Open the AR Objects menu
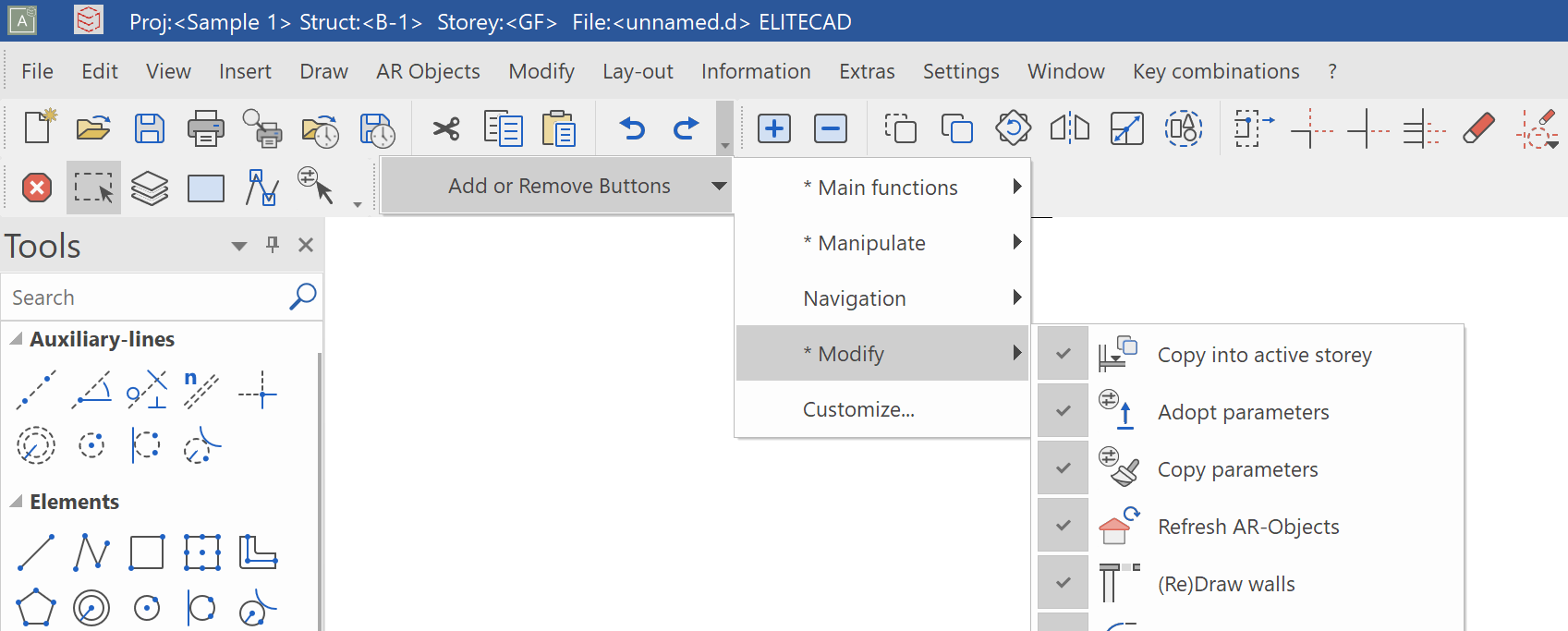This screenshot has width=1568, height=631. click(x=428, y=71)
